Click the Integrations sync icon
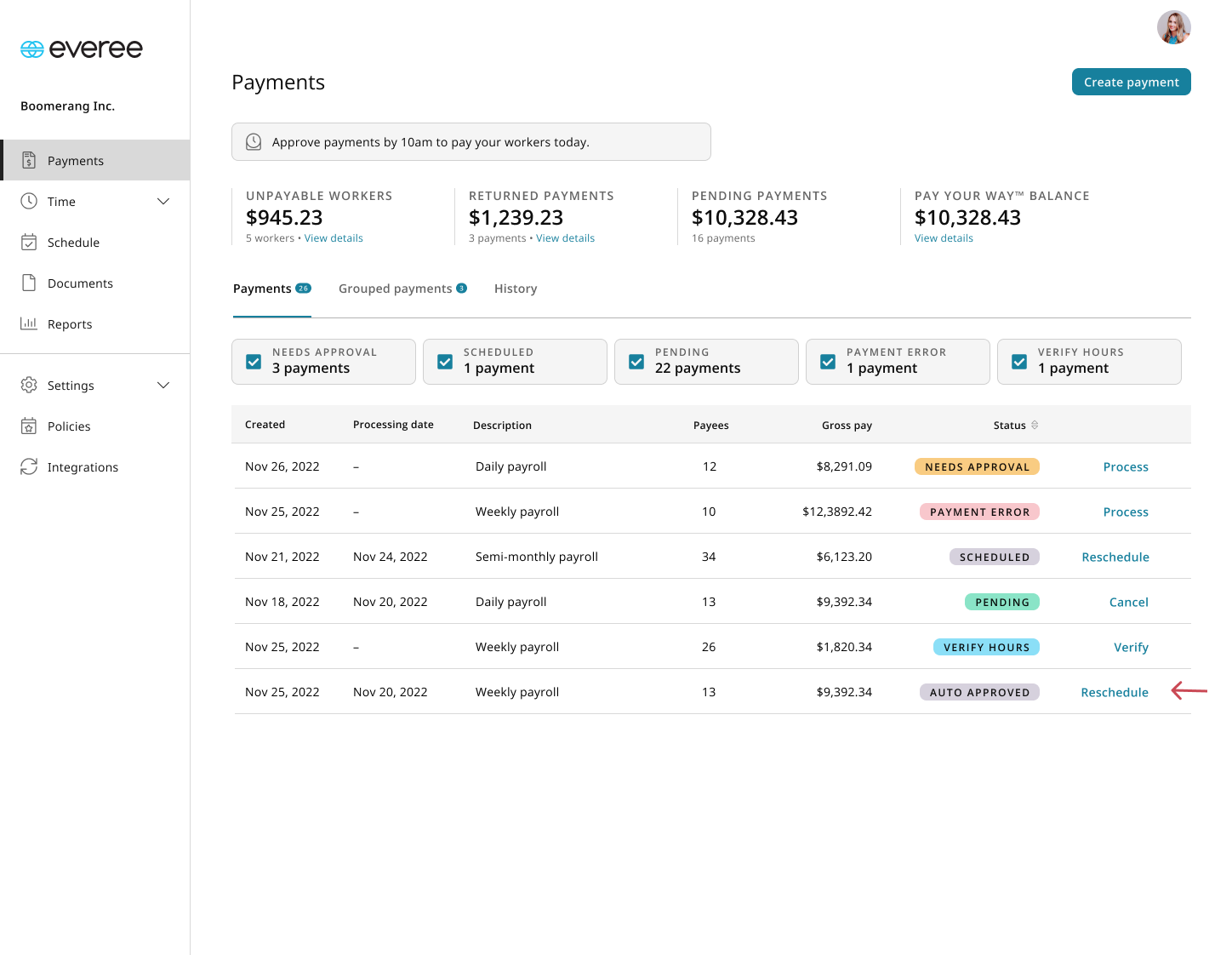 pos(29,466)
